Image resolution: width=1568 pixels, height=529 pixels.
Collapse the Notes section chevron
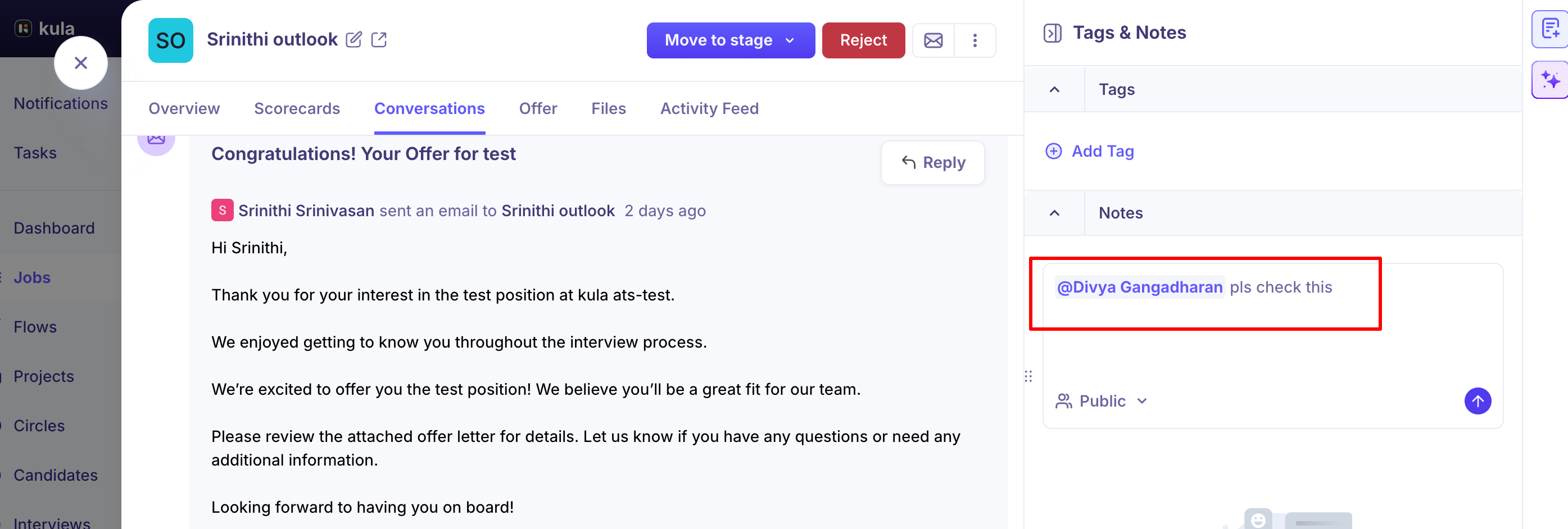[1054, 213]
